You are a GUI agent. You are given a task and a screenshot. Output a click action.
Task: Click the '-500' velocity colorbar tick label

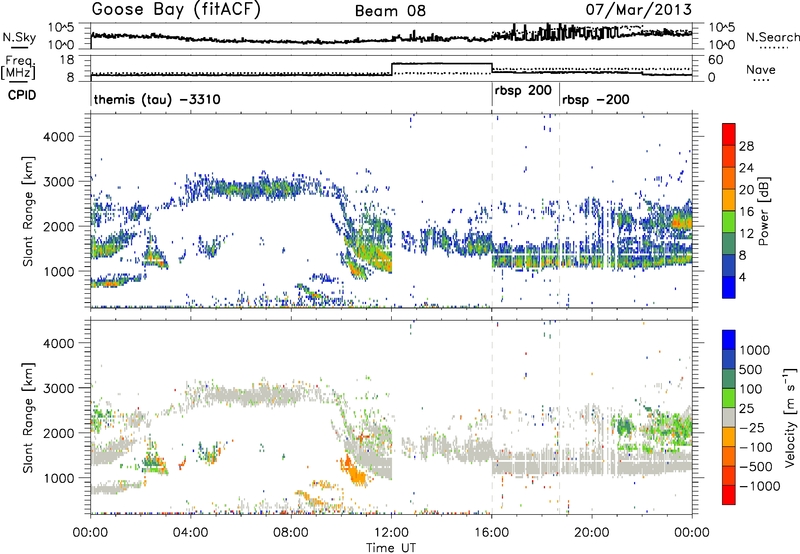(756, 466)
